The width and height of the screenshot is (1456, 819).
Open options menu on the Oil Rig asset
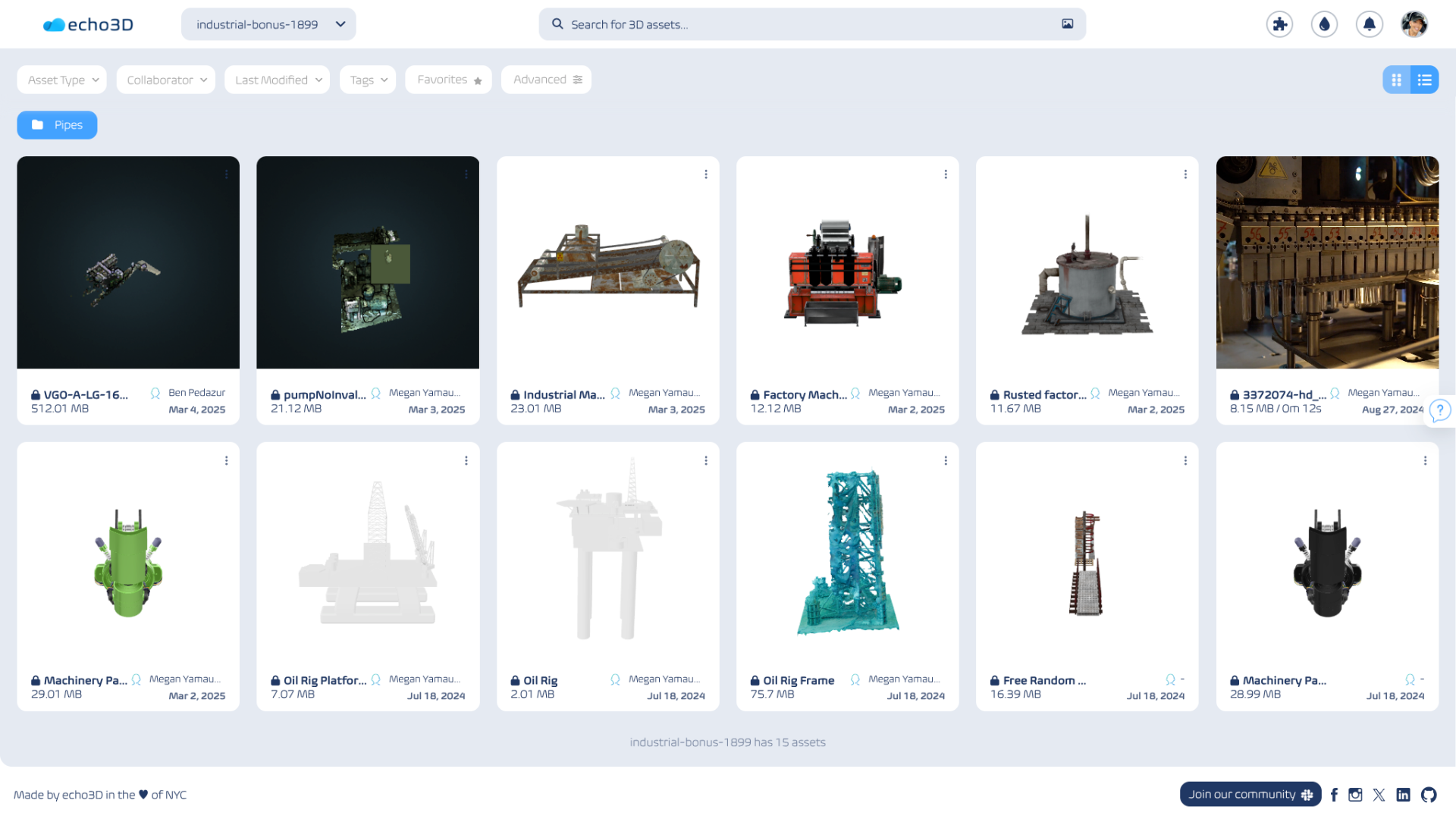pyautogui.click(x=706, y=460)
